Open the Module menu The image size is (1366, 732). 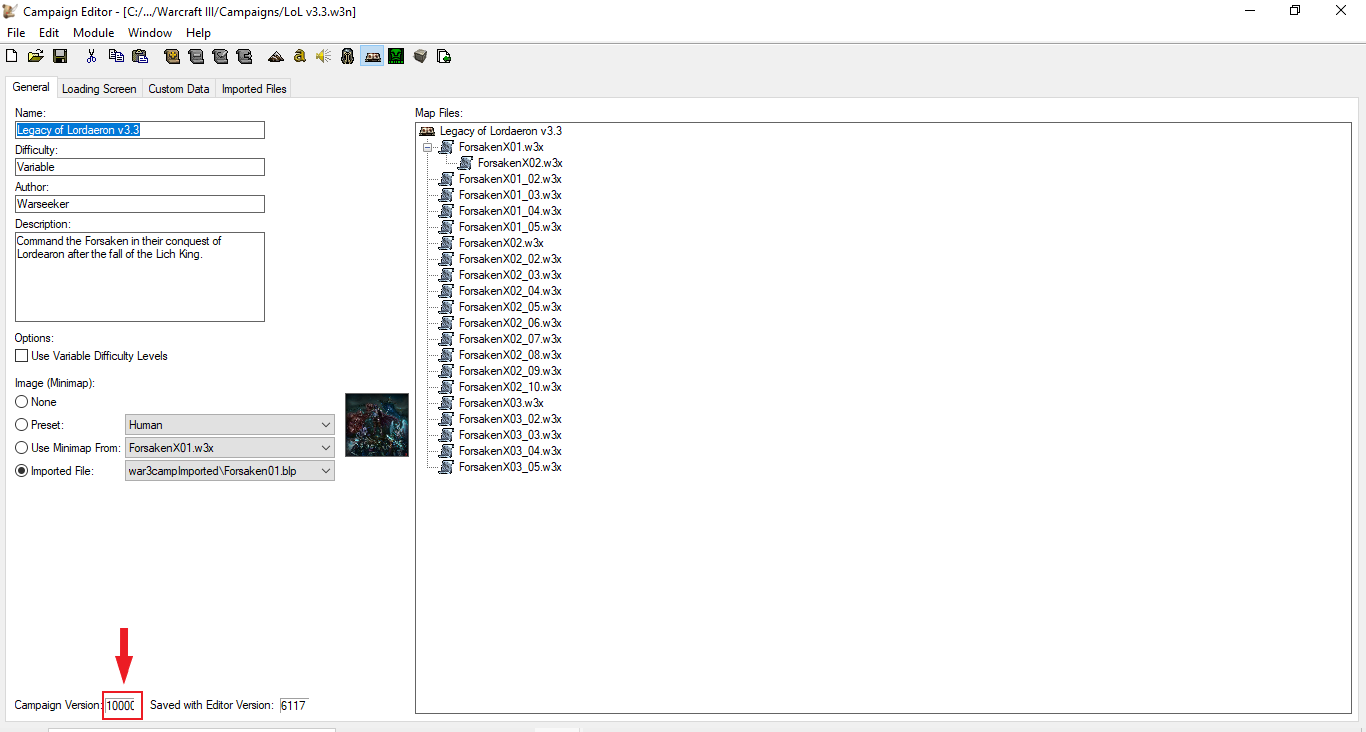tap(94, 33)
